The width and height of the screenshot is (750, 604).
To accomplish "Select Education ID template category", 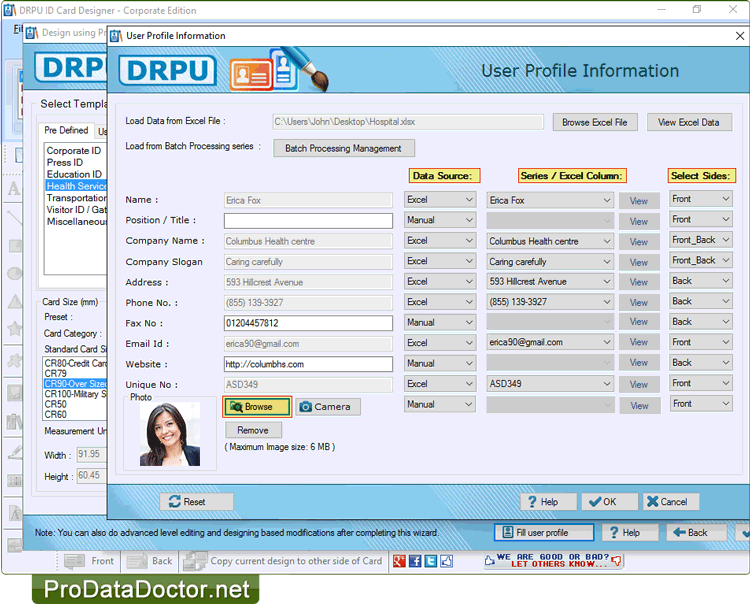I will tap(74, 175).
